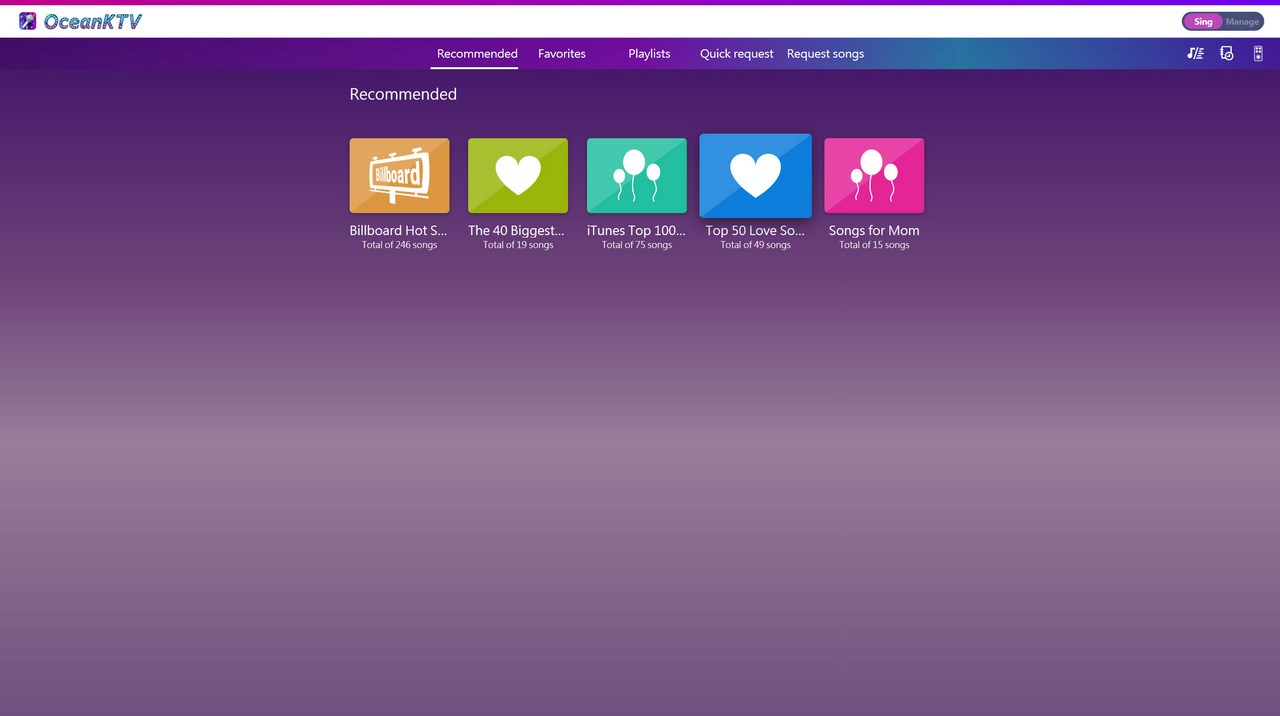Open the request history notebook icon

(1227, 53)
